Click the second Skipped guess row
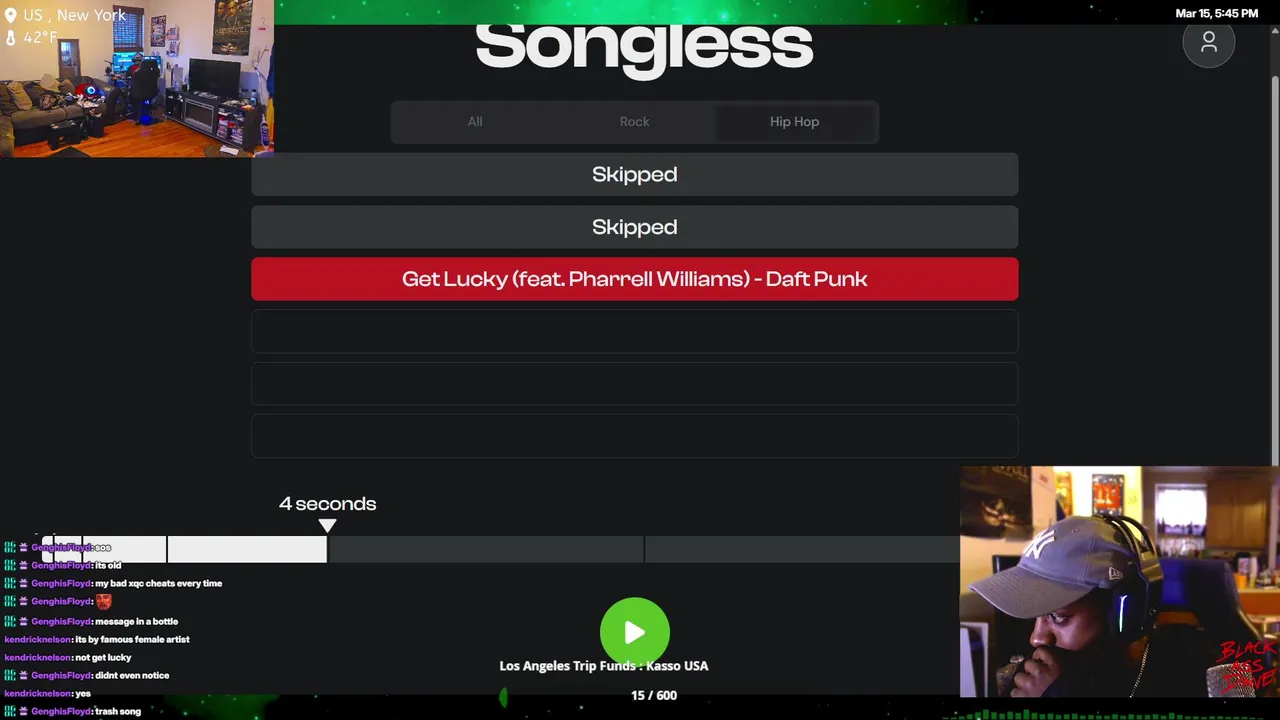1280x720 pixels. [635, 227]
